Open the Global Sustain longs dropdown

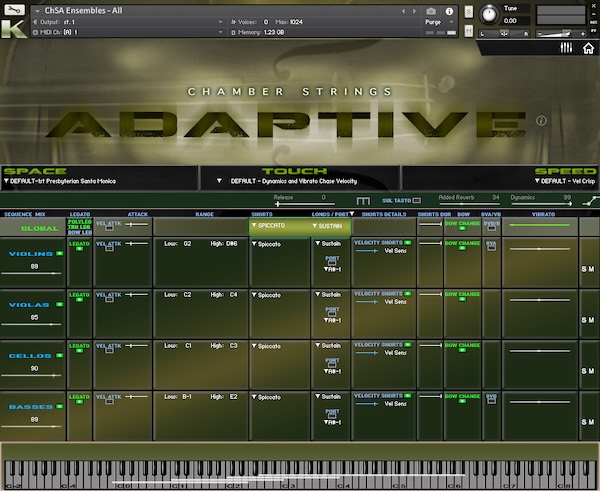(327, 226)
